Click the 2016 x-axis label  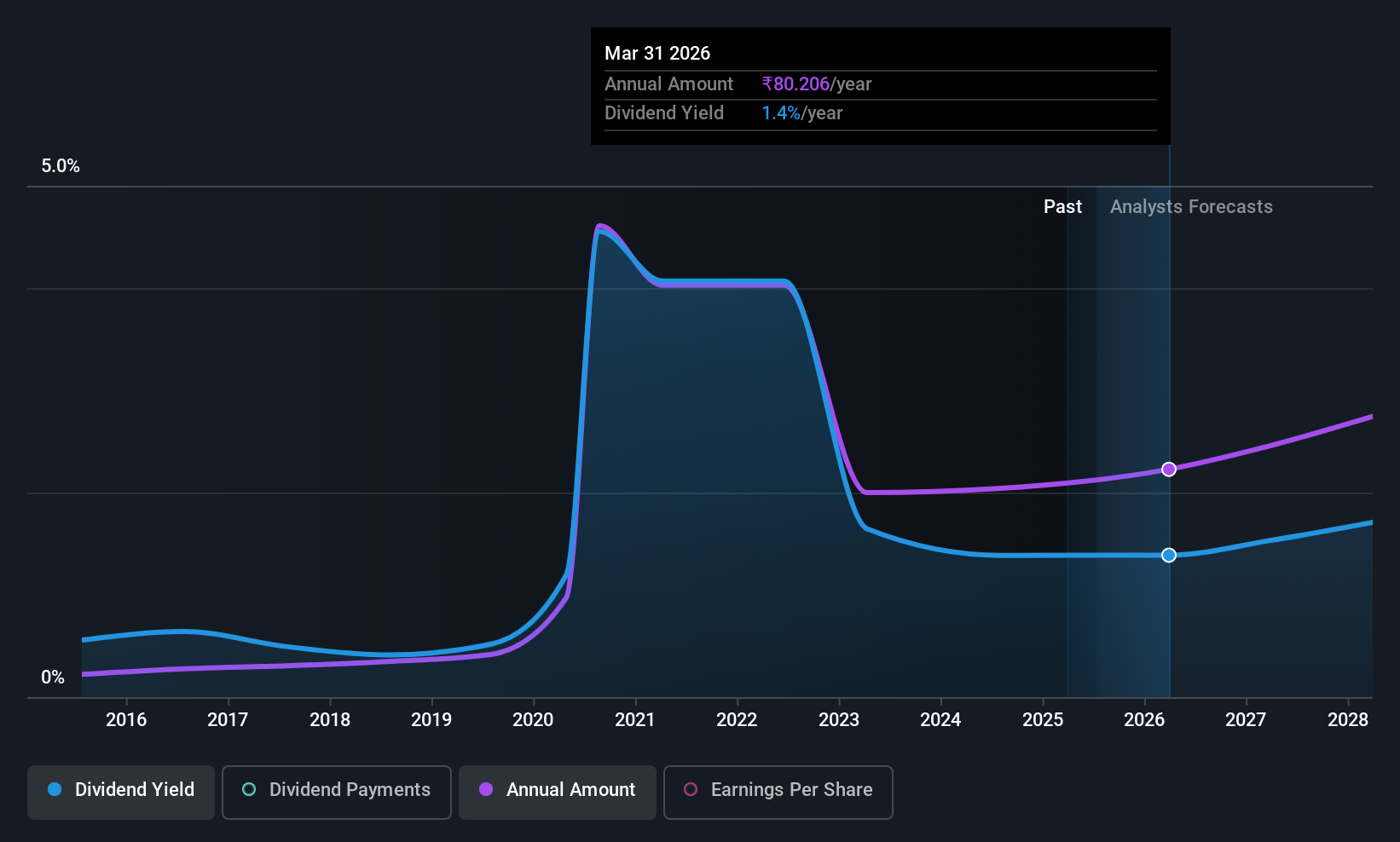click(126, 720)
